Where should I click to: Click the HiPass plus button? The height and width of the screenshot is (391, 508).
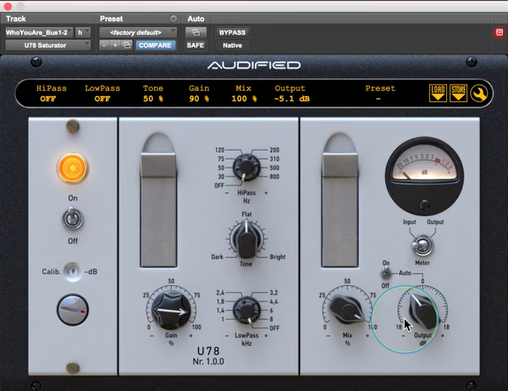tap(266, 193)
